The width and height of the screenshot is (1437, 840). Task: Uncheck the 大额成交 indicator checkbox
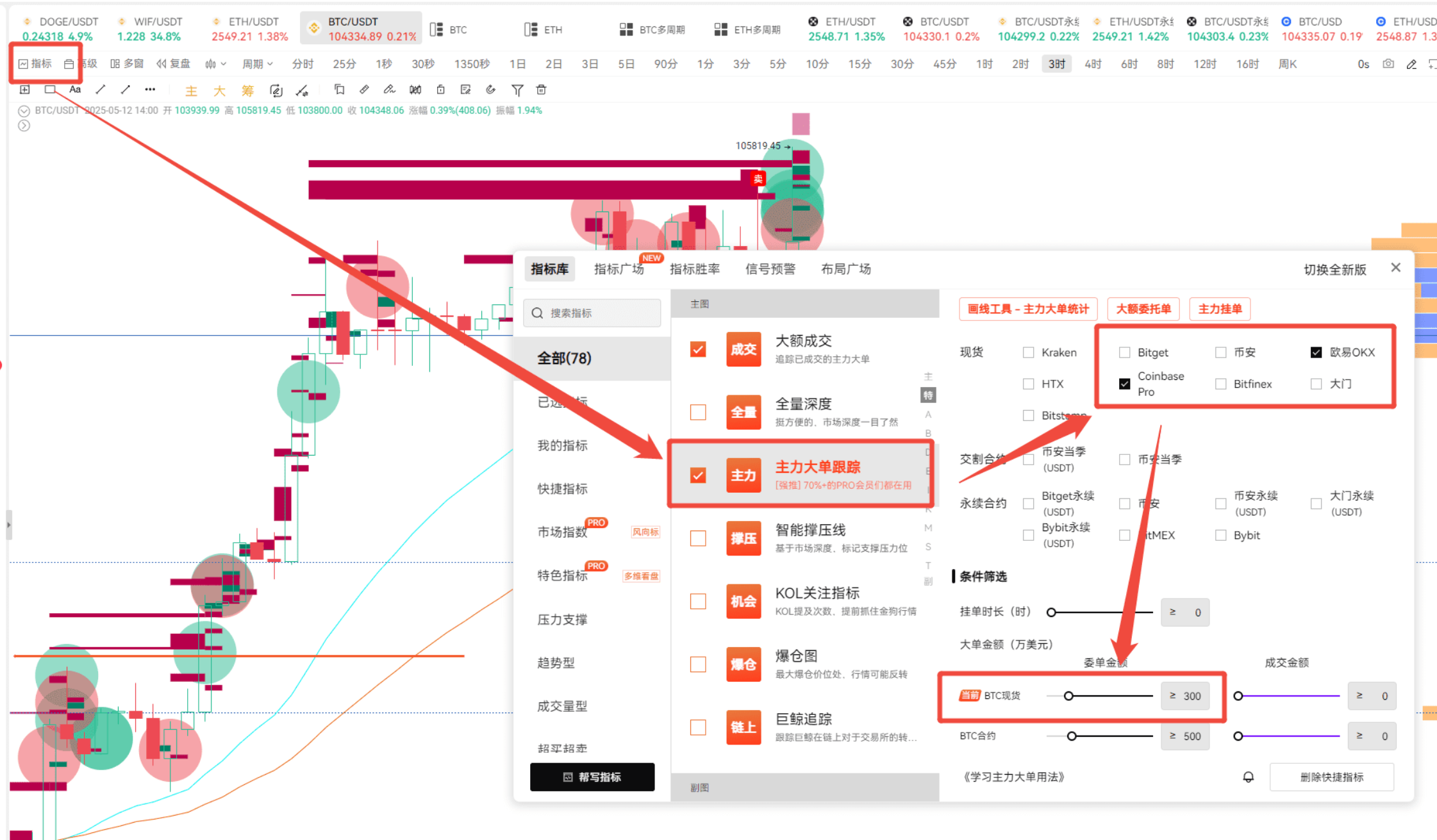coord(698,349)
